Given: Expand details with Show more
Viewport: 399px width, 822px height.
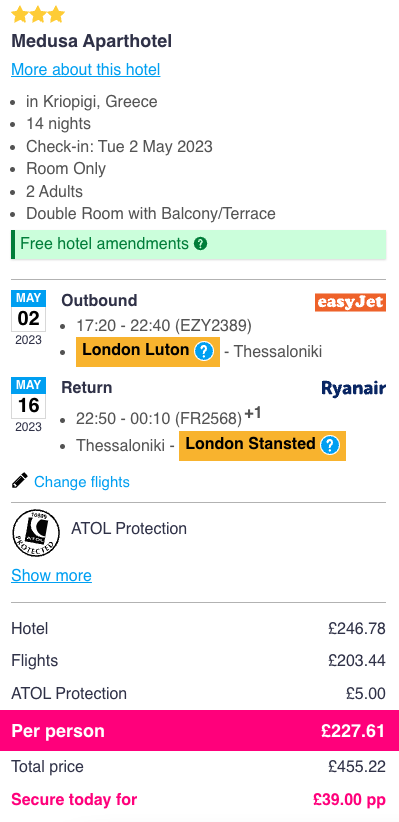Looking at the screenshot, I should pyautogui.click(x=51, y=575).
